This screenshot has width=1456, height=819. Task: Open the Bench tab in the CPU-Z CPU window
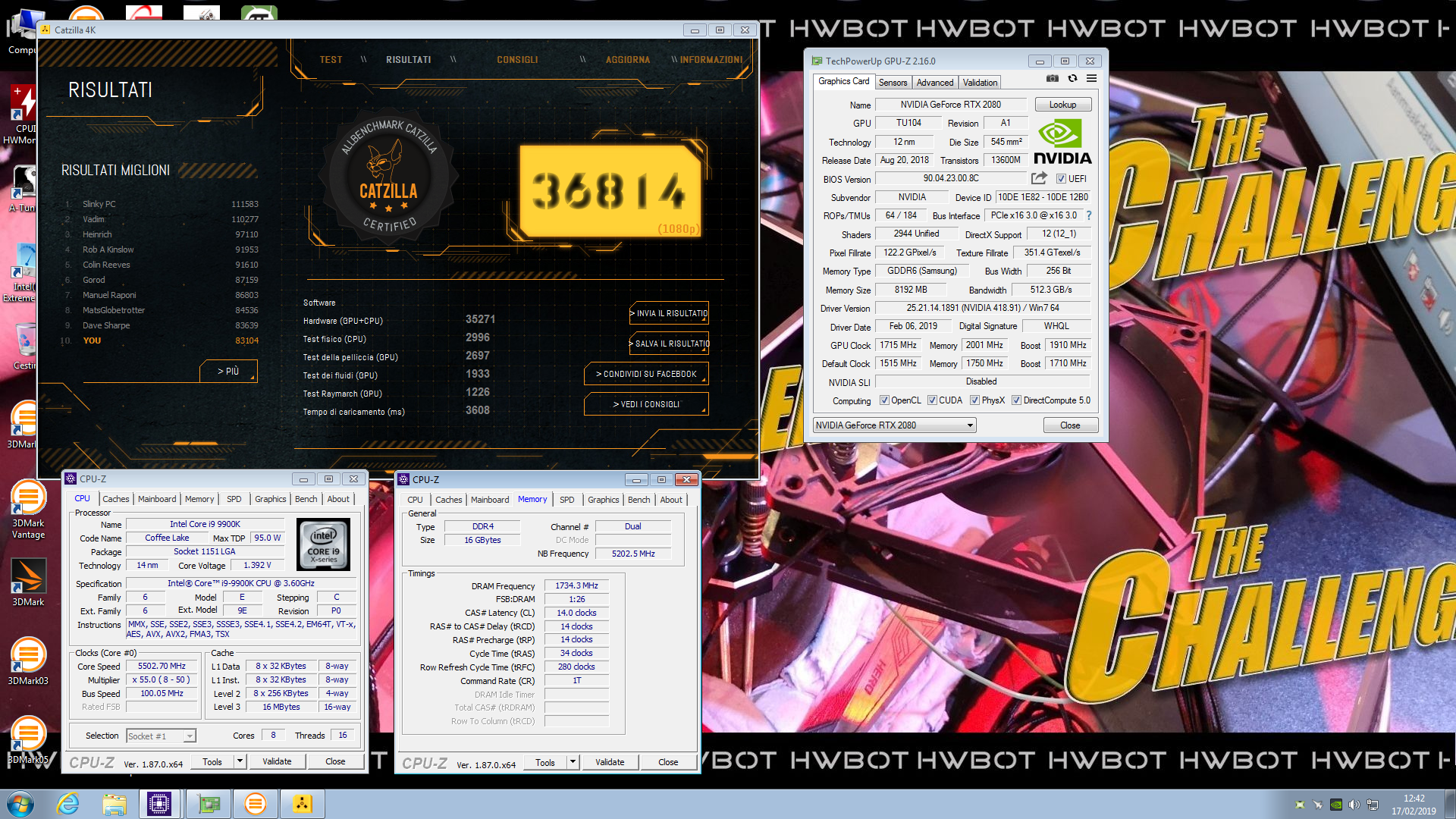(x=306, y=499)
